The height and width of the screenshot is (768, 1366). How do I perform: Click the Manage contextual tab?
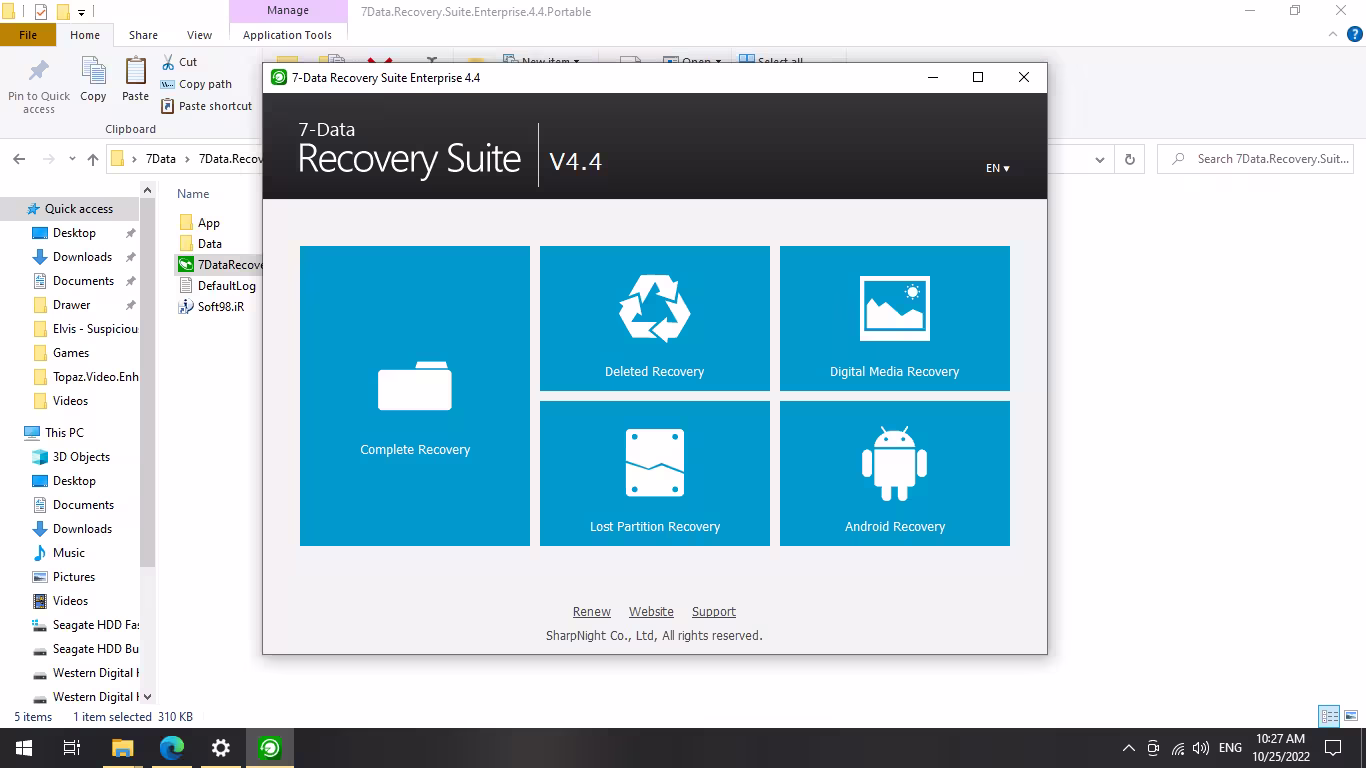pos(288,11)
